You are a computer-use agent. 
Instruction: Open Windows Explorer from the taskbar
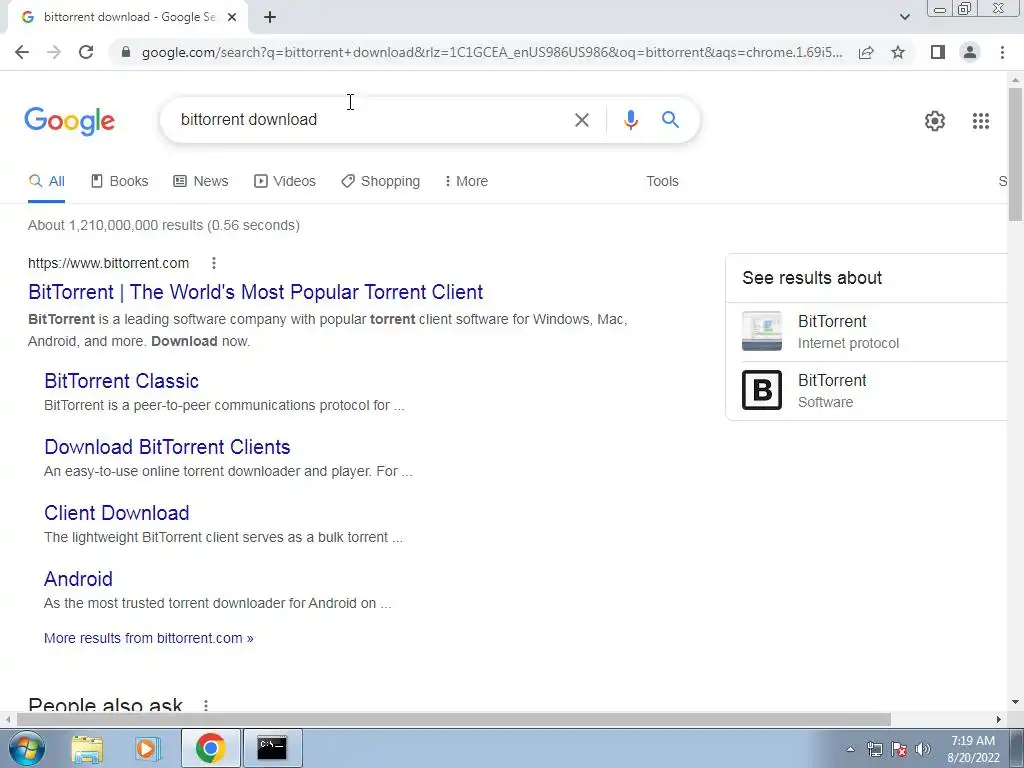[87, 748]
